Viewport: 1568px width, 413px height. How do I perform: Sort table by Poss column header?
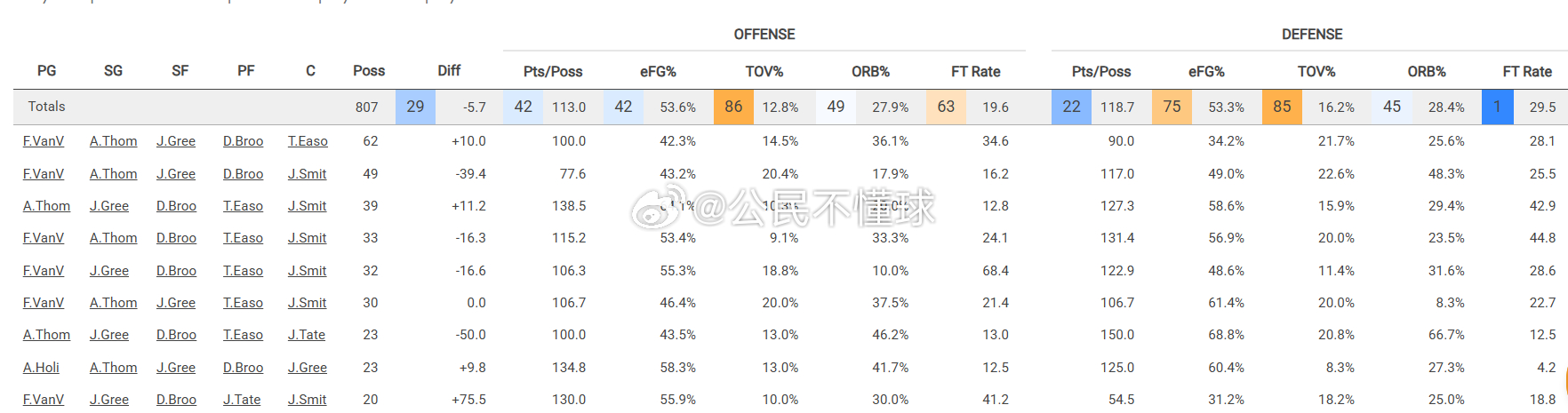point(368,71)
